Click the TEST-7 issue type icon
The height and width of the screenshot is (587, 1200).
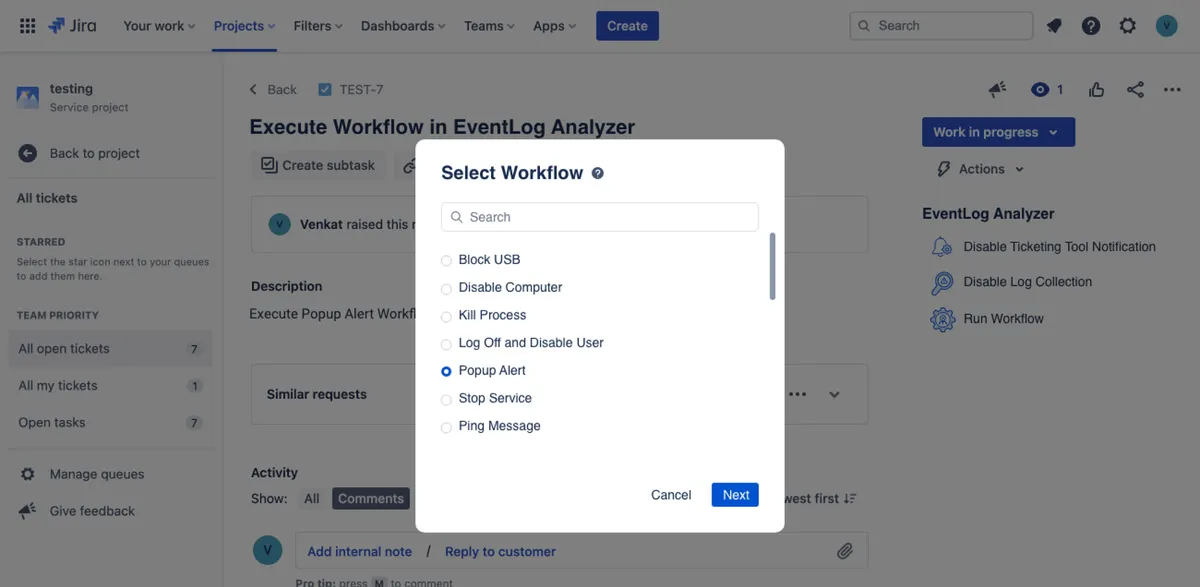[324, 90]
